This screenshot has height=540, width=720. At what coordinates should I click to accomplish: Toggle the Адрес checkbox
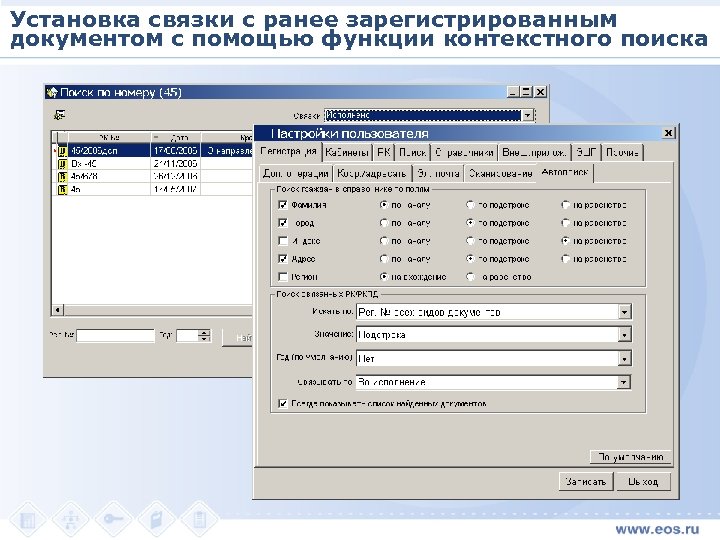tap(283, 259)
